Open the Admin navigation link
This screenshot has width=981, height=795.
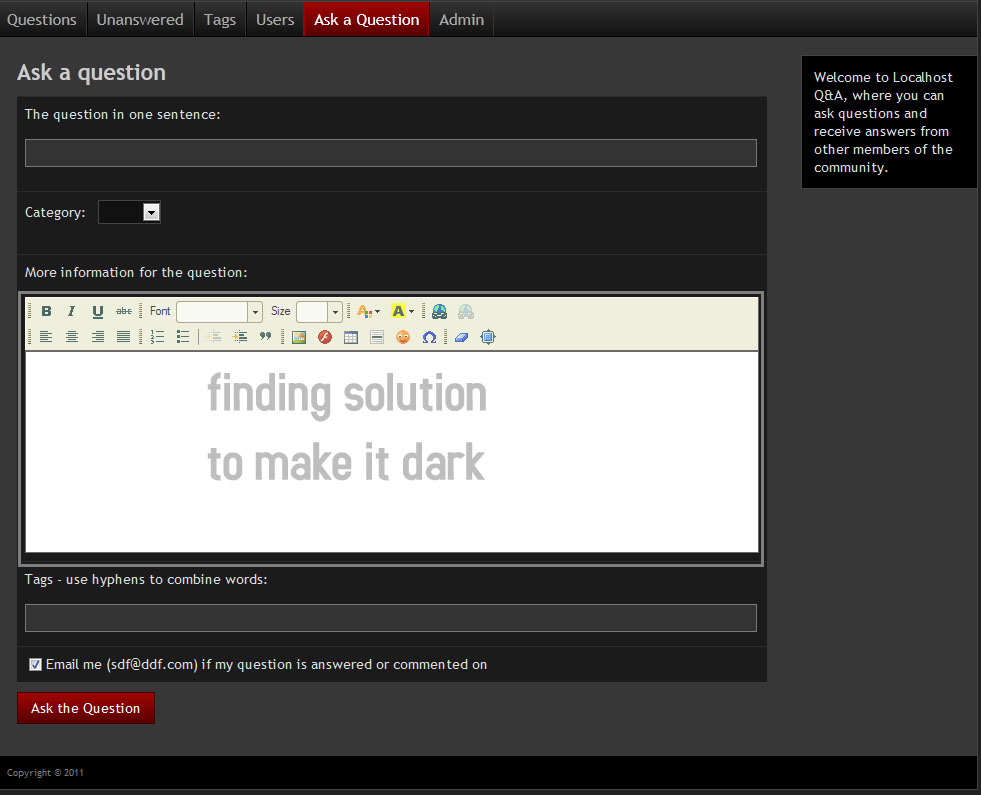tap(461, 19)
